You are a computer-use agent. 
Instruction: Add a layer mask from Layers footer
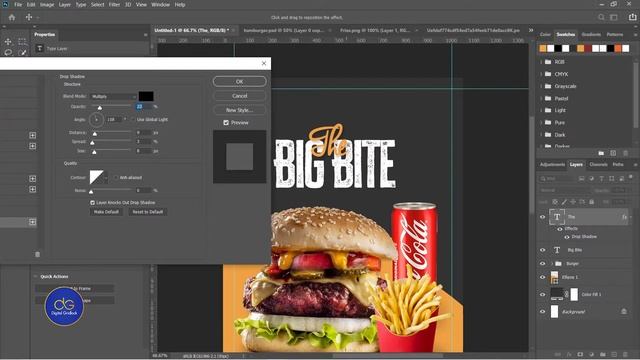coord(580,354)
